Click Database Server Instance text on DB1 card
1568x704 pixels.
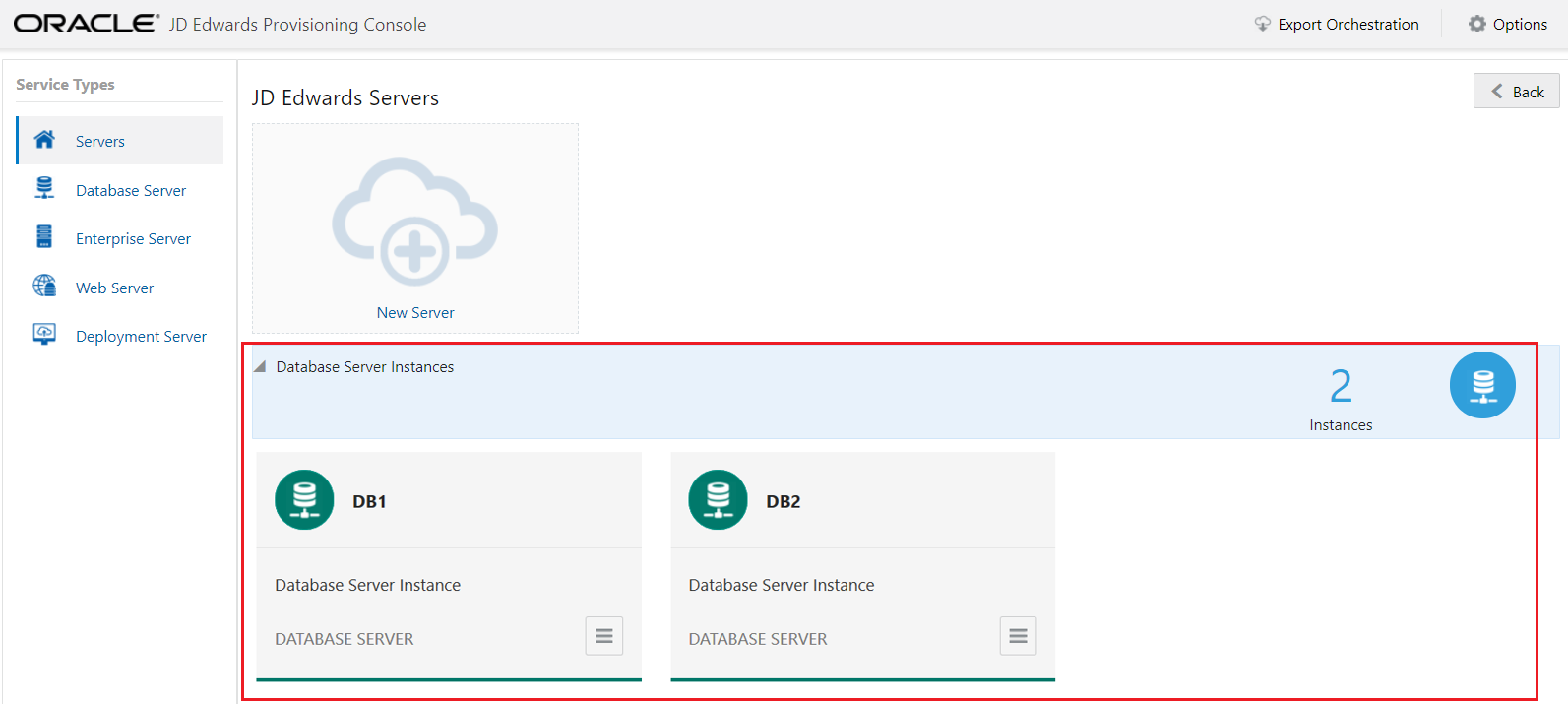coord(367,585)
